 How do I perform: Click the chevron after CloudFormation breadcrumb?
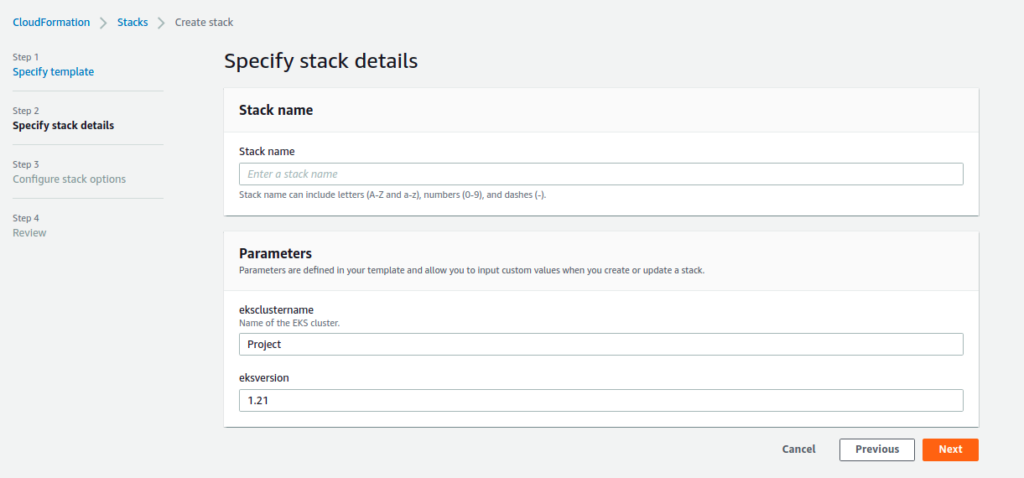(103, 22)
